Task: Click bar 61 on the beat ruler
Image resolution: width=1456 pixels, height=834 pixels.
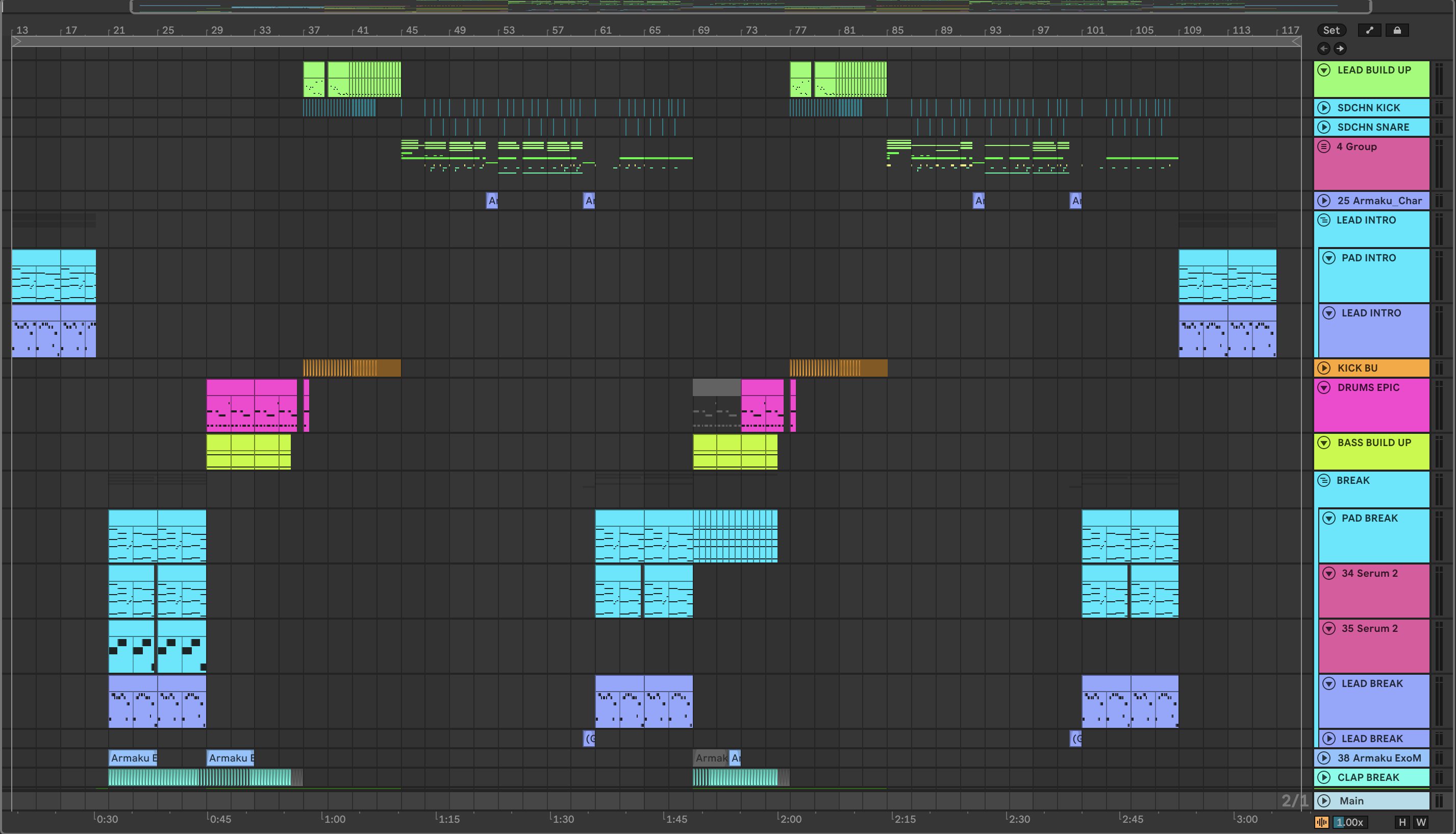Action: point(605,30)
